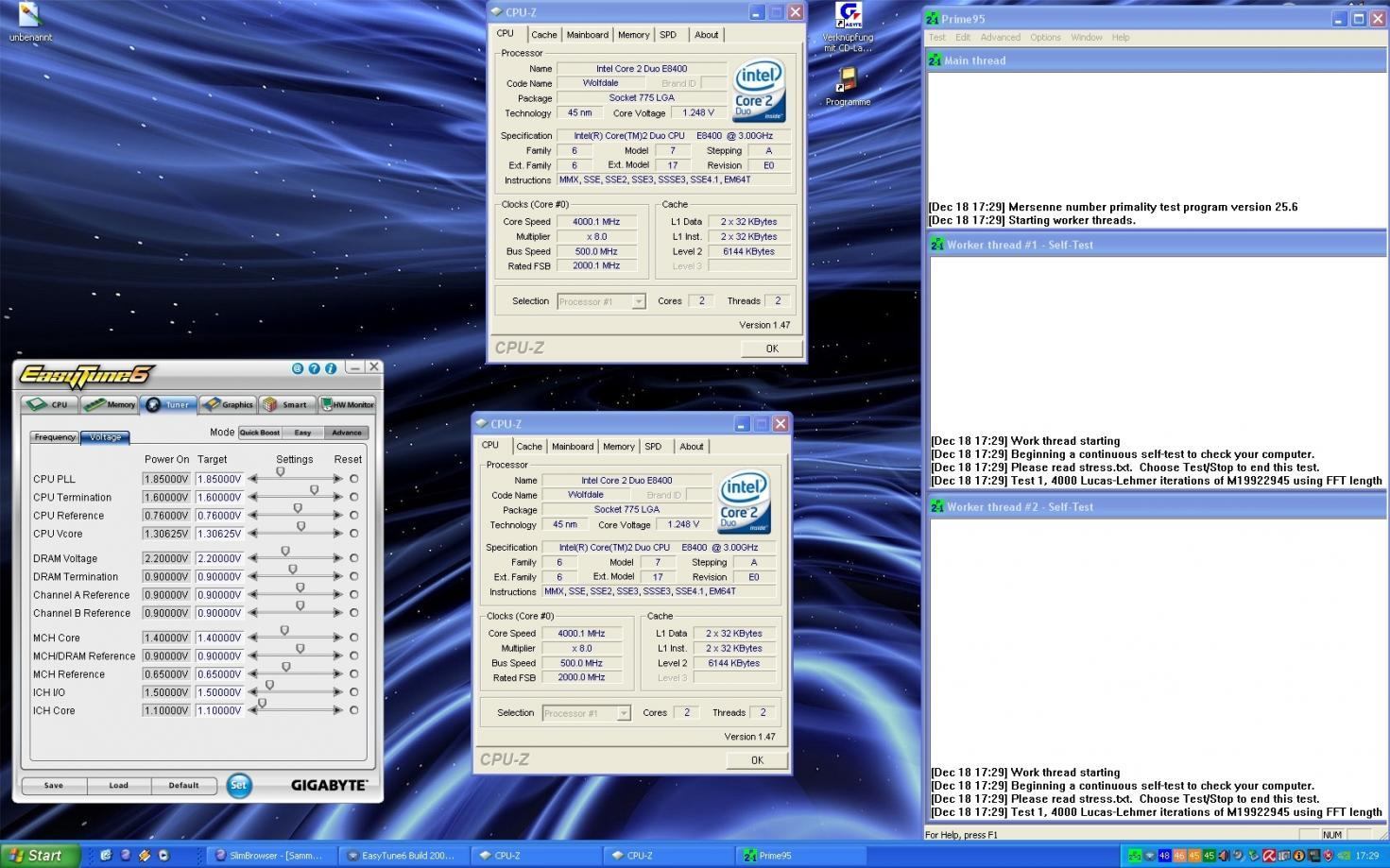The height and width of the screenshot is (868, 1390).
Task: Click the ICH Core voltage slider thumb
Action: (x=262, y=703)
